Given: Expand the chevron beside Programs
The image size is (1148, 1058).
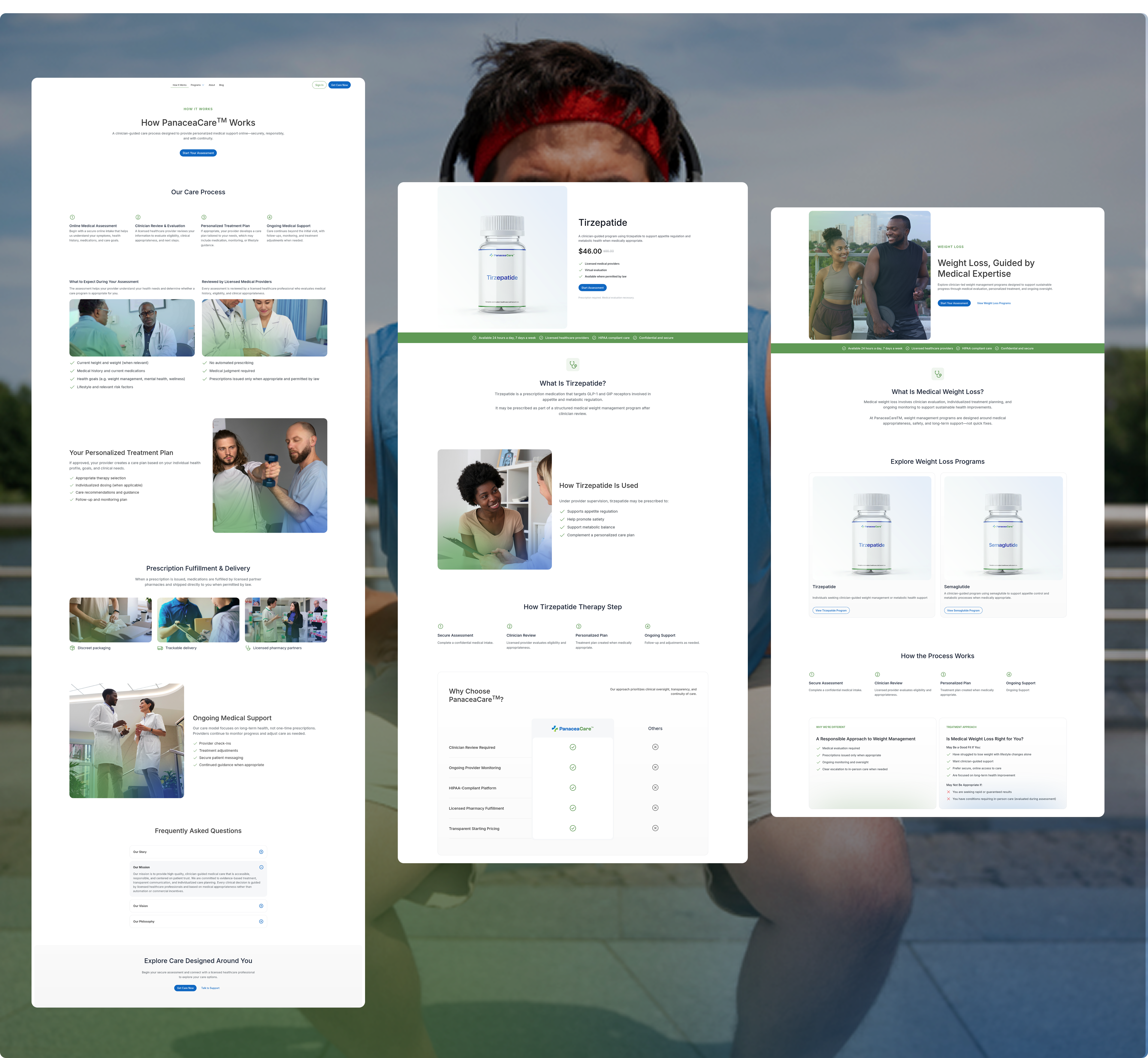Looking at the screenshot, I should (x=203, y=85).
